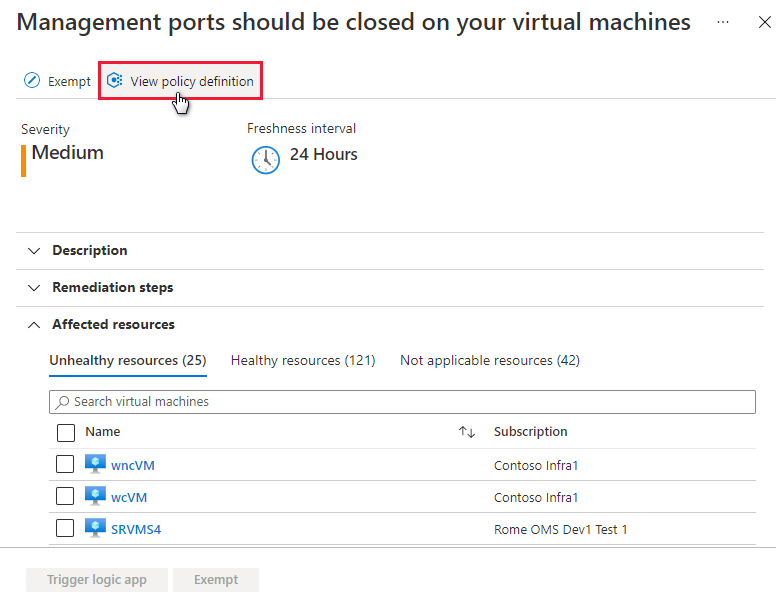
Task: Click the View policy definition icon
Action: 115,80
